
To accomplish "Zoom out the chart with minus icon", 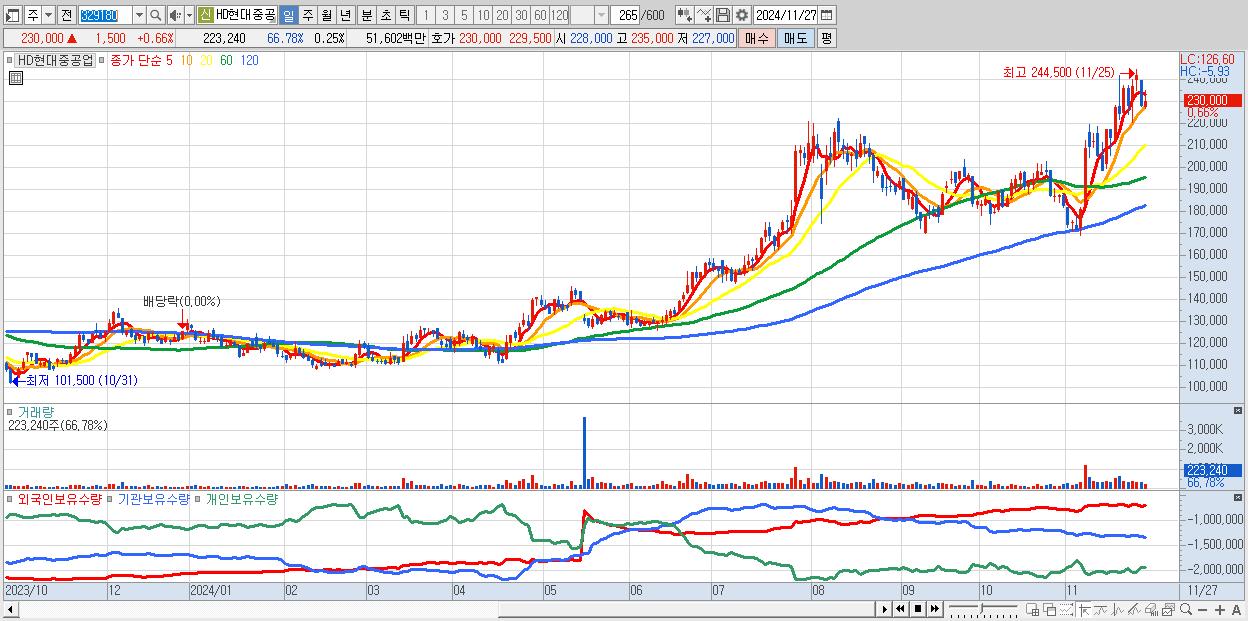I will [1202, 610].
